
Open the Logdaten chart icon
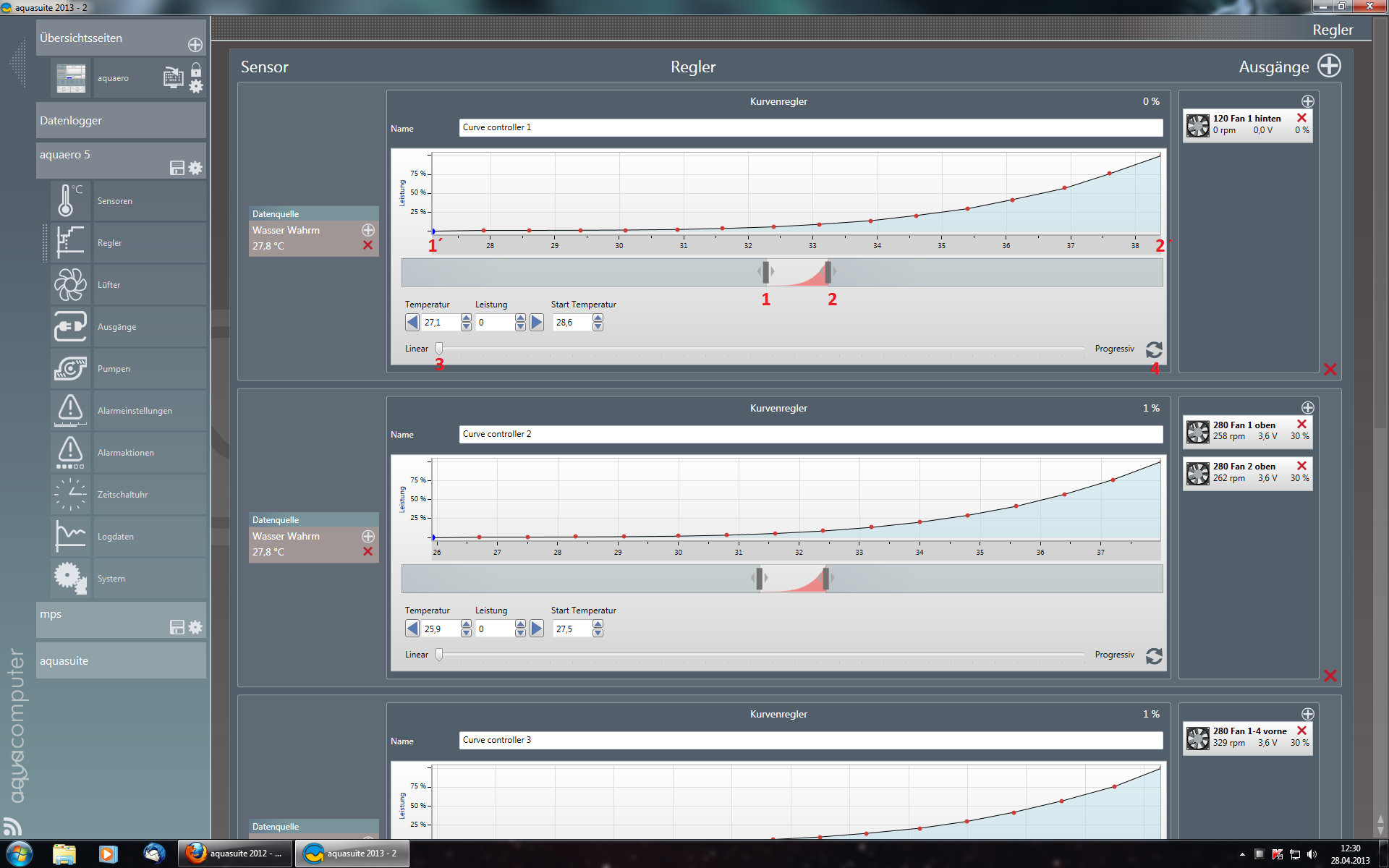click(69, 536)
